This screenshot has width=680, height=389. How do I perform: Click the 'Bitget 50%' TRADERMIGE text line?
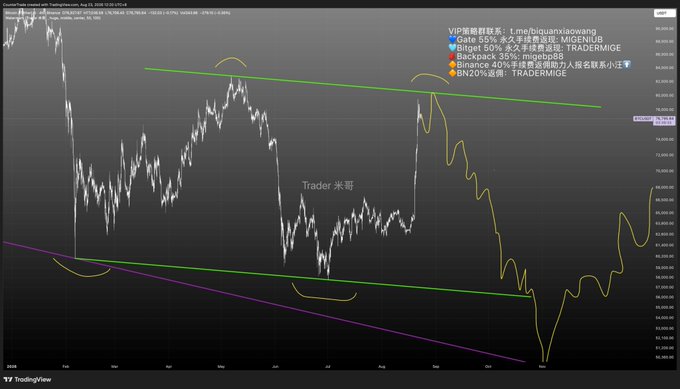click(x=539, y=48)
